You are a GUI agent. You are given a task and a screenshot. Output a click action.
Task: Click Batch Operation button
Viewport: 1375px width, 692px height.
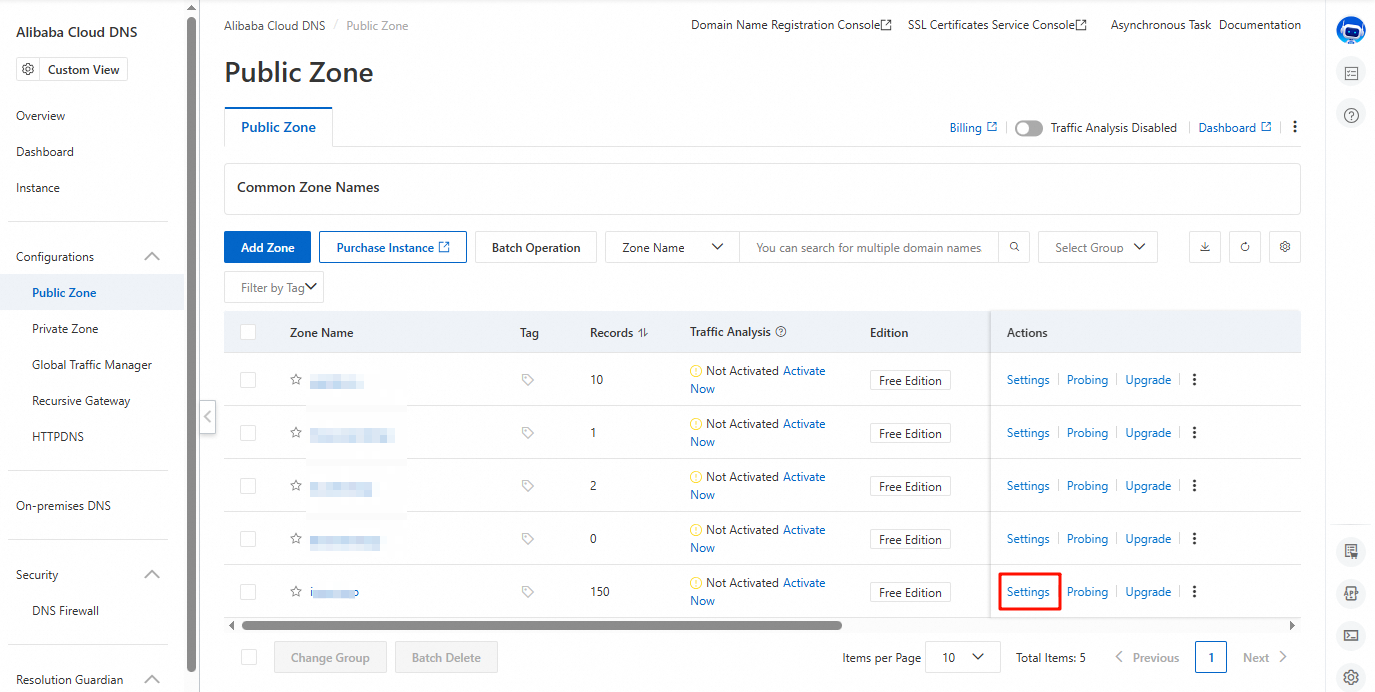pyautogui.click(x=536, y=247)
